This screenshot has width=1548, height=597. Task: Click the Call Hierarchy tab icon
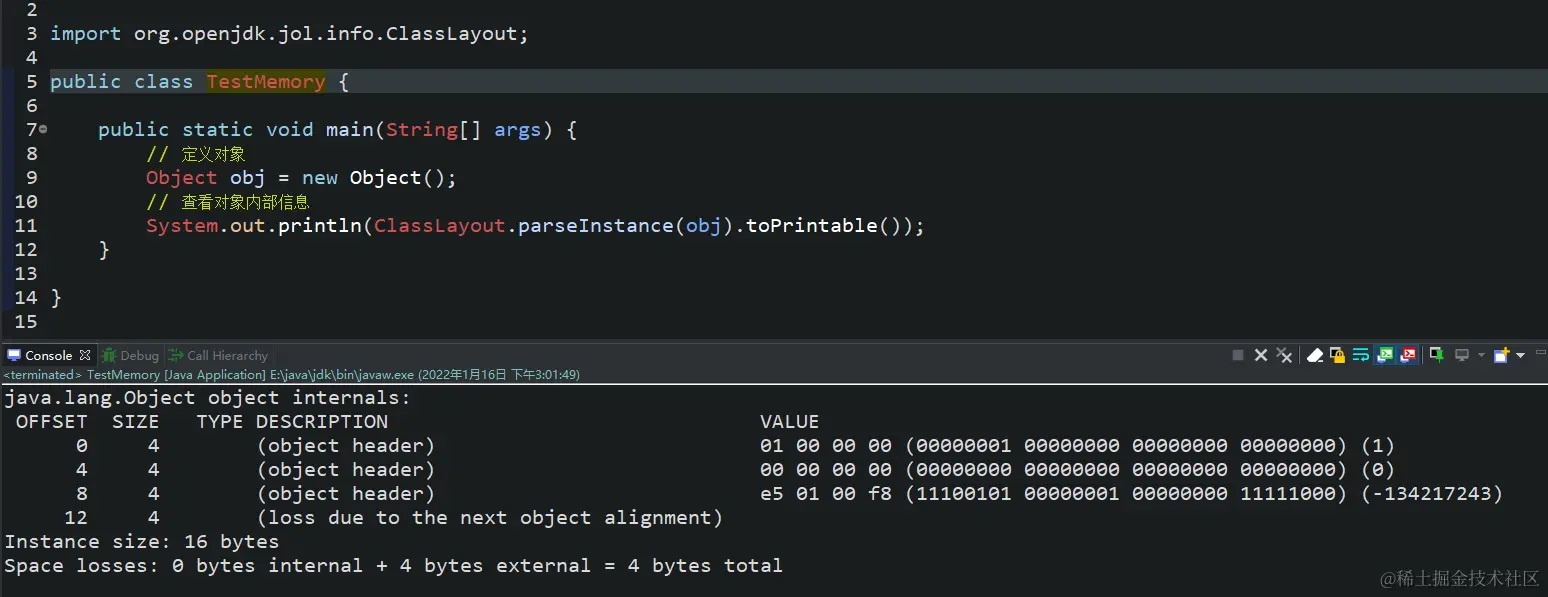point(176,355)
